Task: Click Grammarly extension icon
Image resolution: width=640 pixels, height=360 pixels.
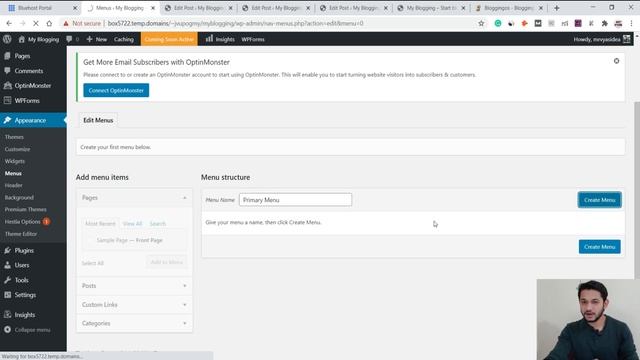Action: 498,24
